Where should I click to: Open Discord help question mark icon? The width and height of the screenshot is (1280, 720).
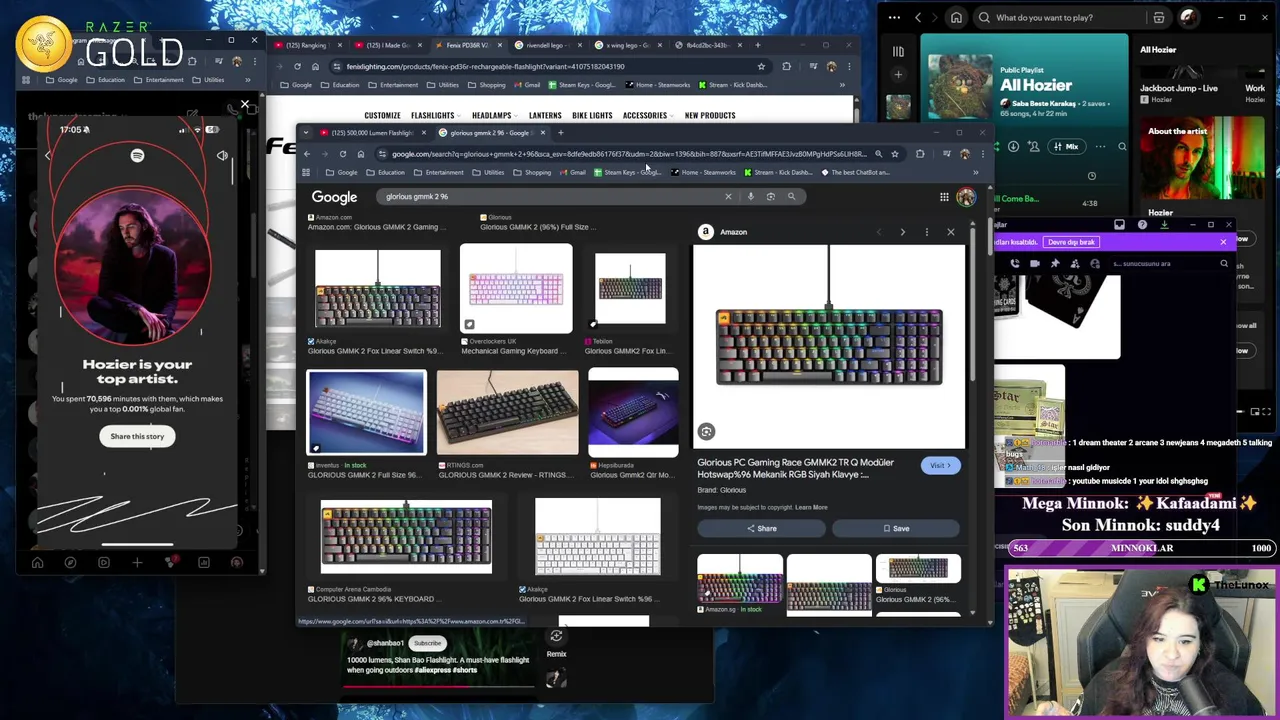tap(1142, 225)
